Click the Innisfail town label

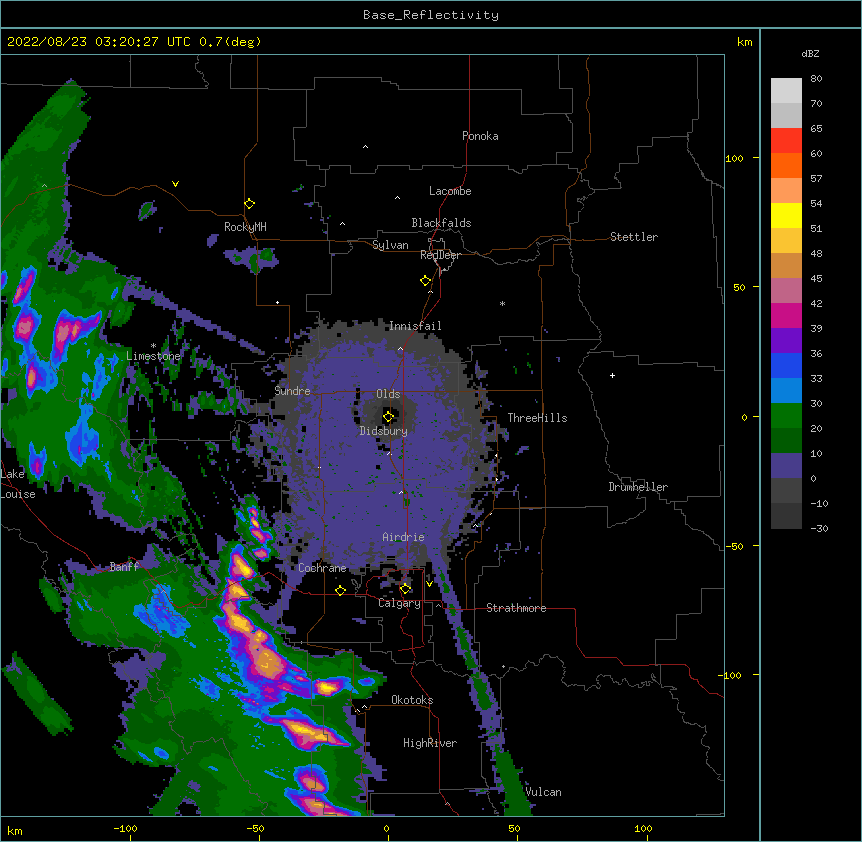[x=415, y=326]
